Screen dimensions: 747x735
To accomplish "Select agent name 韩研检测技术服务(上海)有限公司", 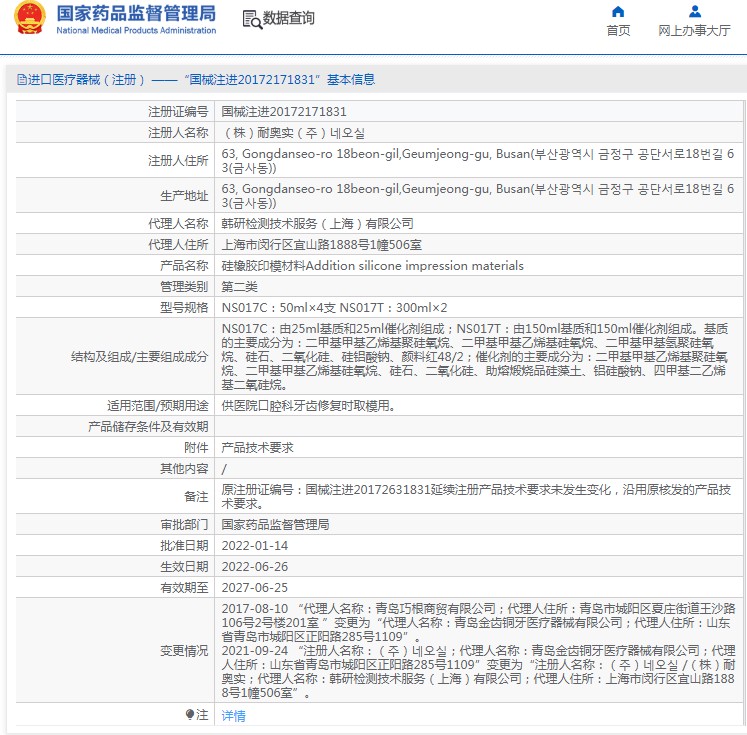I will (317, 224).
